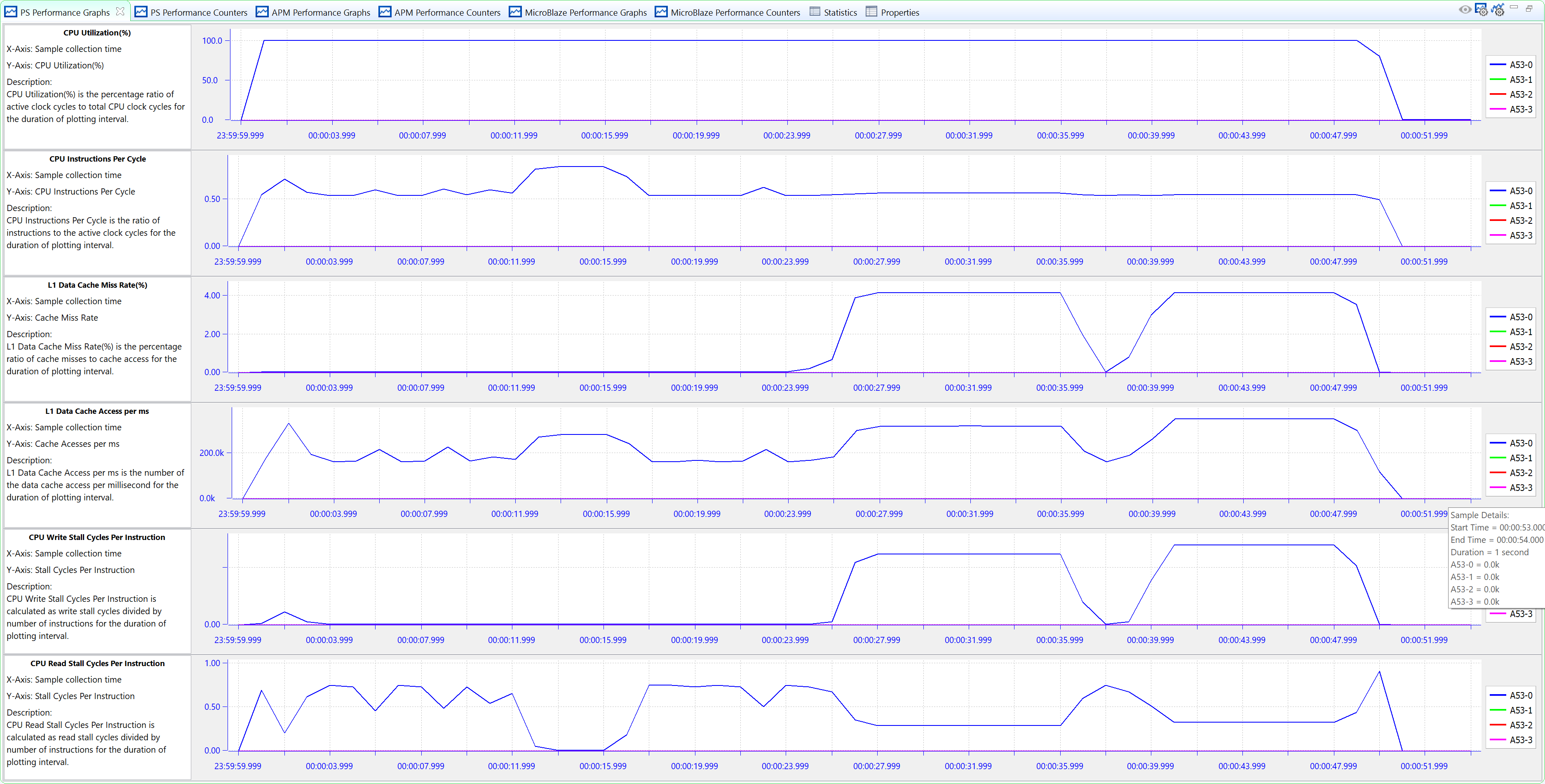Click 'Duration = 1 second' in Sample Details
1545x784 pixels.
(1489, 552)
